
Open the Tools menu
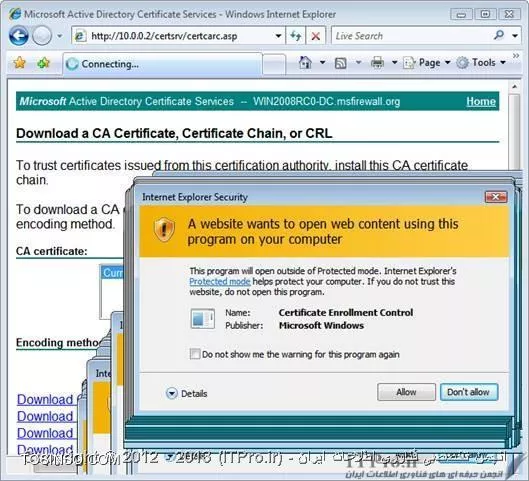pyautogui.click(x=481, y=63)
